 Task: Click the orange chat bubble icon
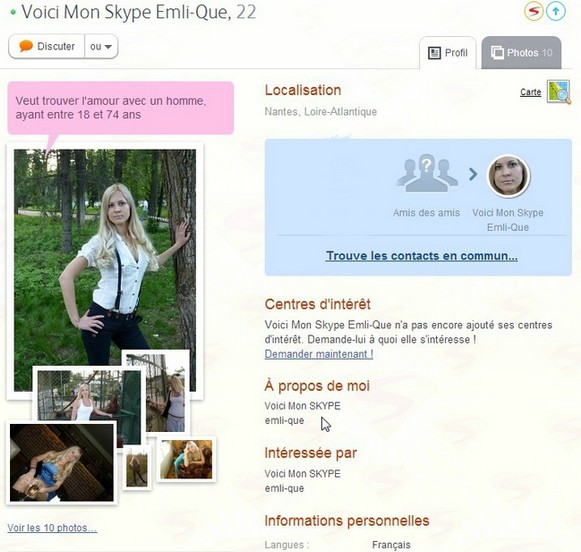pos(26,46)
